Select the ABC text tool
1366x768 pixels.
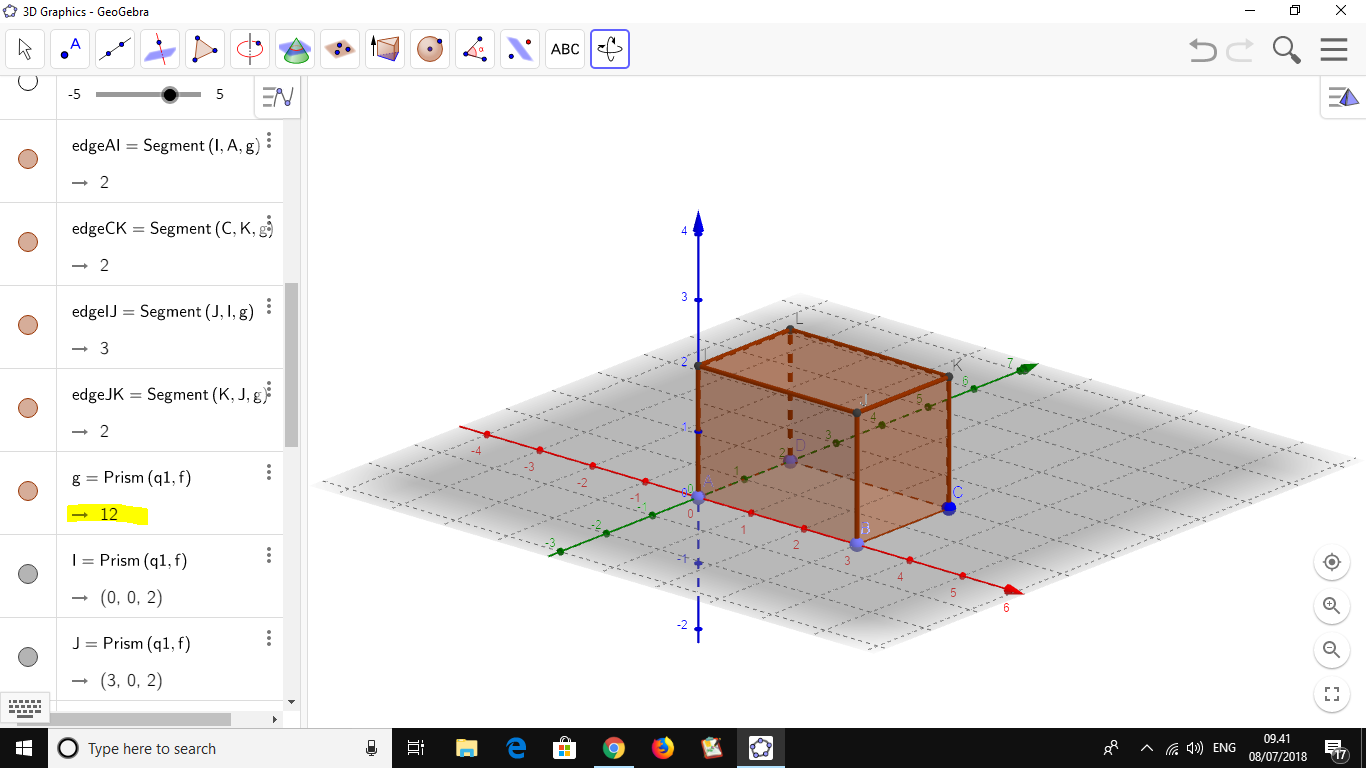564,48
